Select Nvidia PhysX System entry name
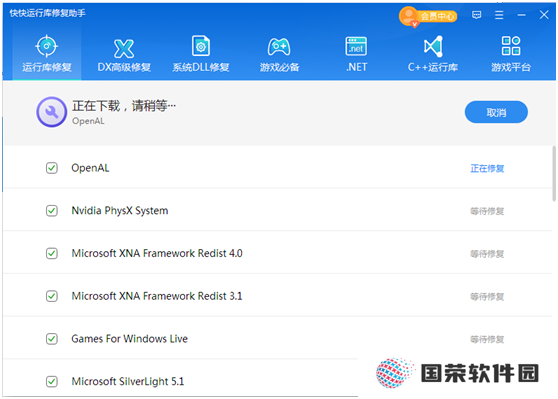 (120, 211)
